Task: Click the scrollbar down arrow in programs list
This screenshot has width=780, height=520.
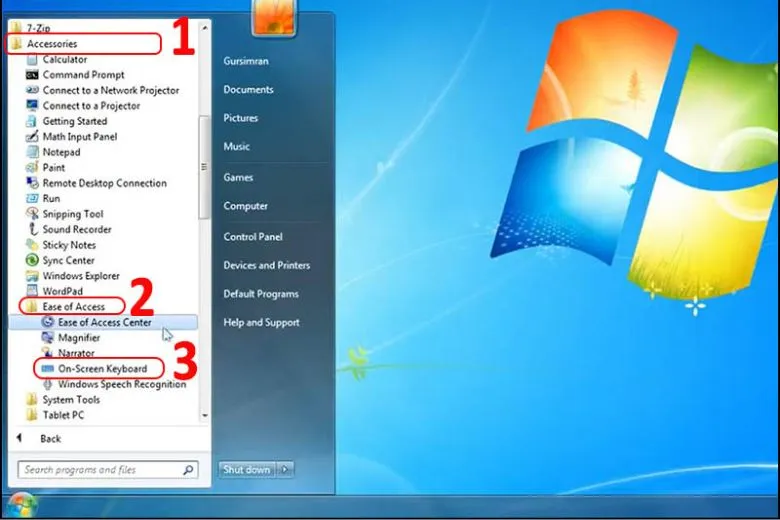Action: pos(204,415)
